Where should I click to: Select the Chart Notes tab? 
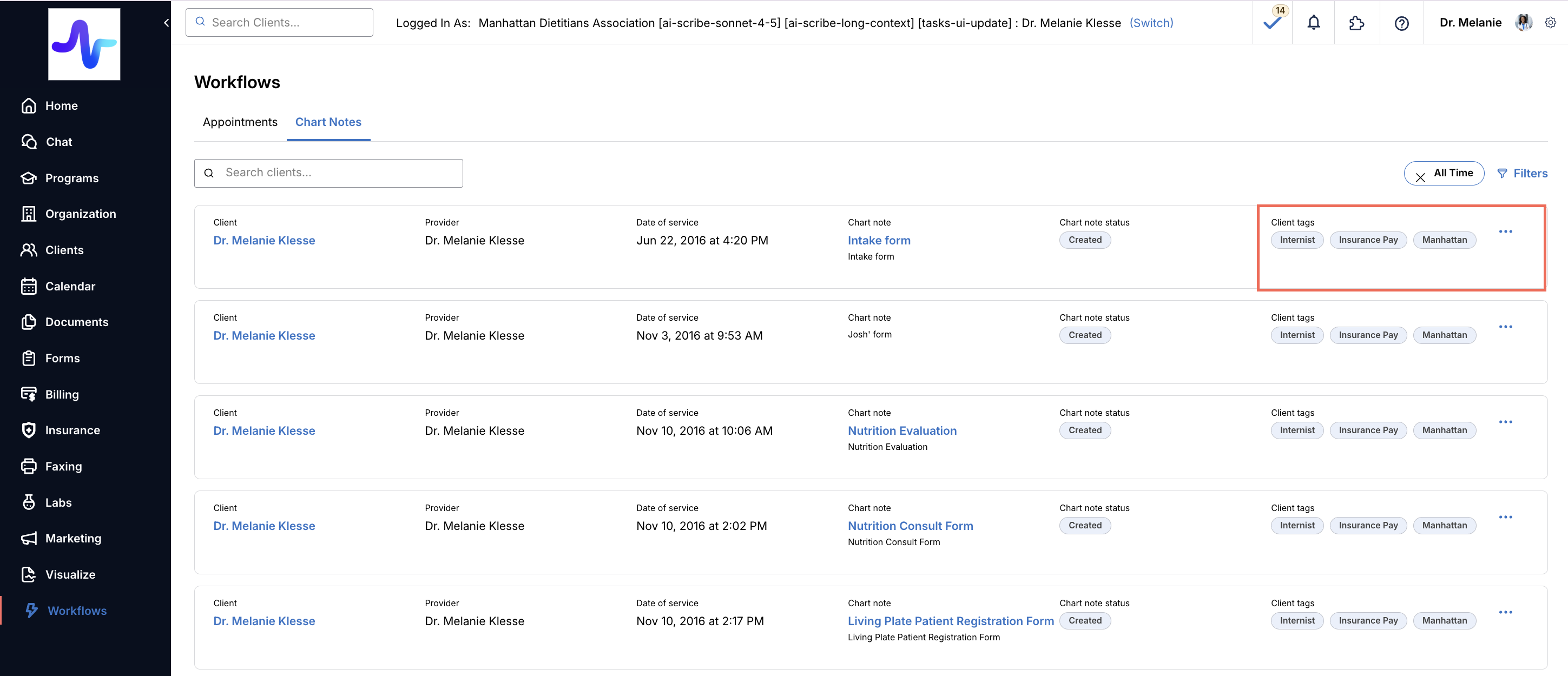(328, 122)
